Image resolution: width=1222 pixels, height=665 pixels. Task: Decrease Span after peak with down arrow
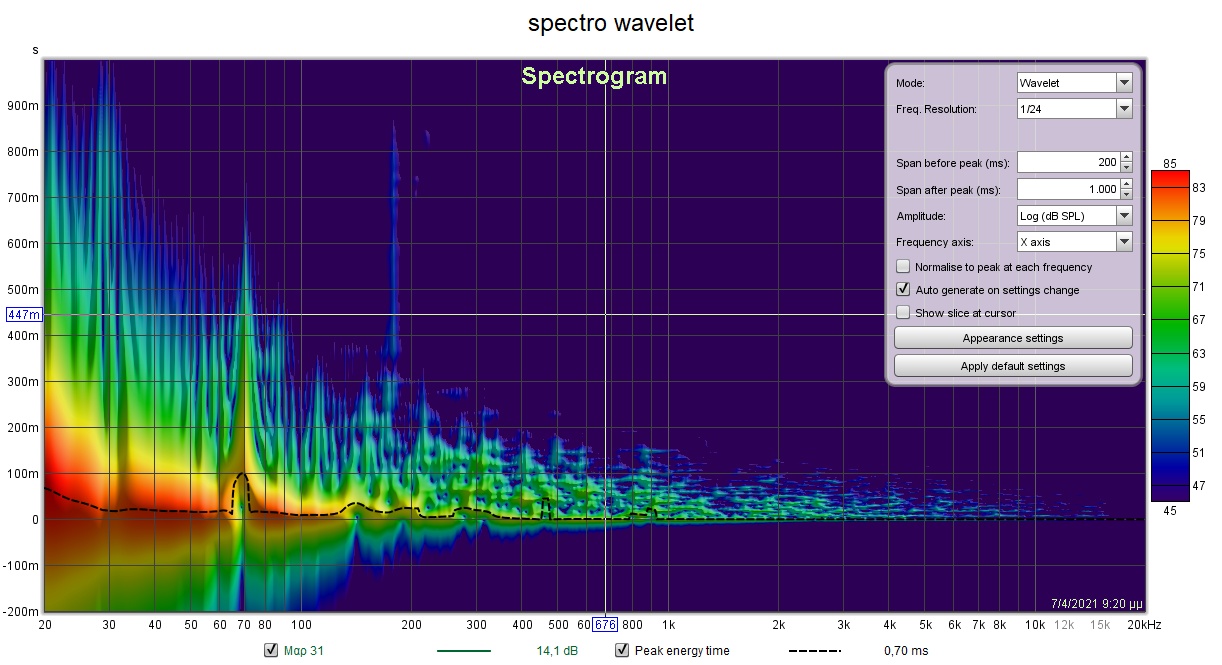pos(1126,194)
